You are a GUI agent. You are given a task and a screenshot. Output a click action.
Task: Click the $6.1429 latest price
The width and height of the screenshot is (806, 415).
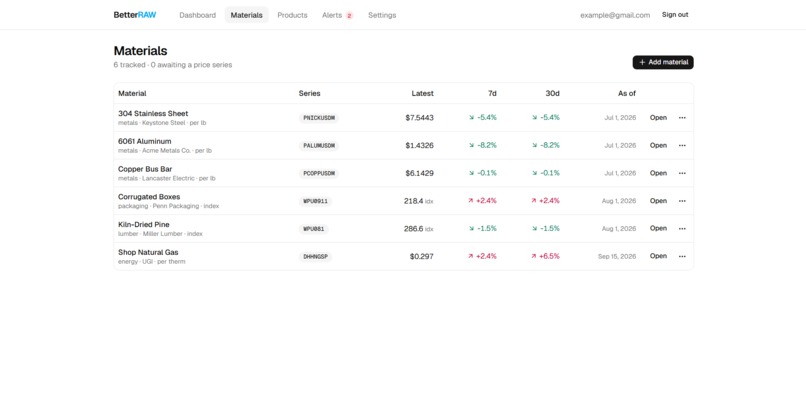[x=419, y=173]
